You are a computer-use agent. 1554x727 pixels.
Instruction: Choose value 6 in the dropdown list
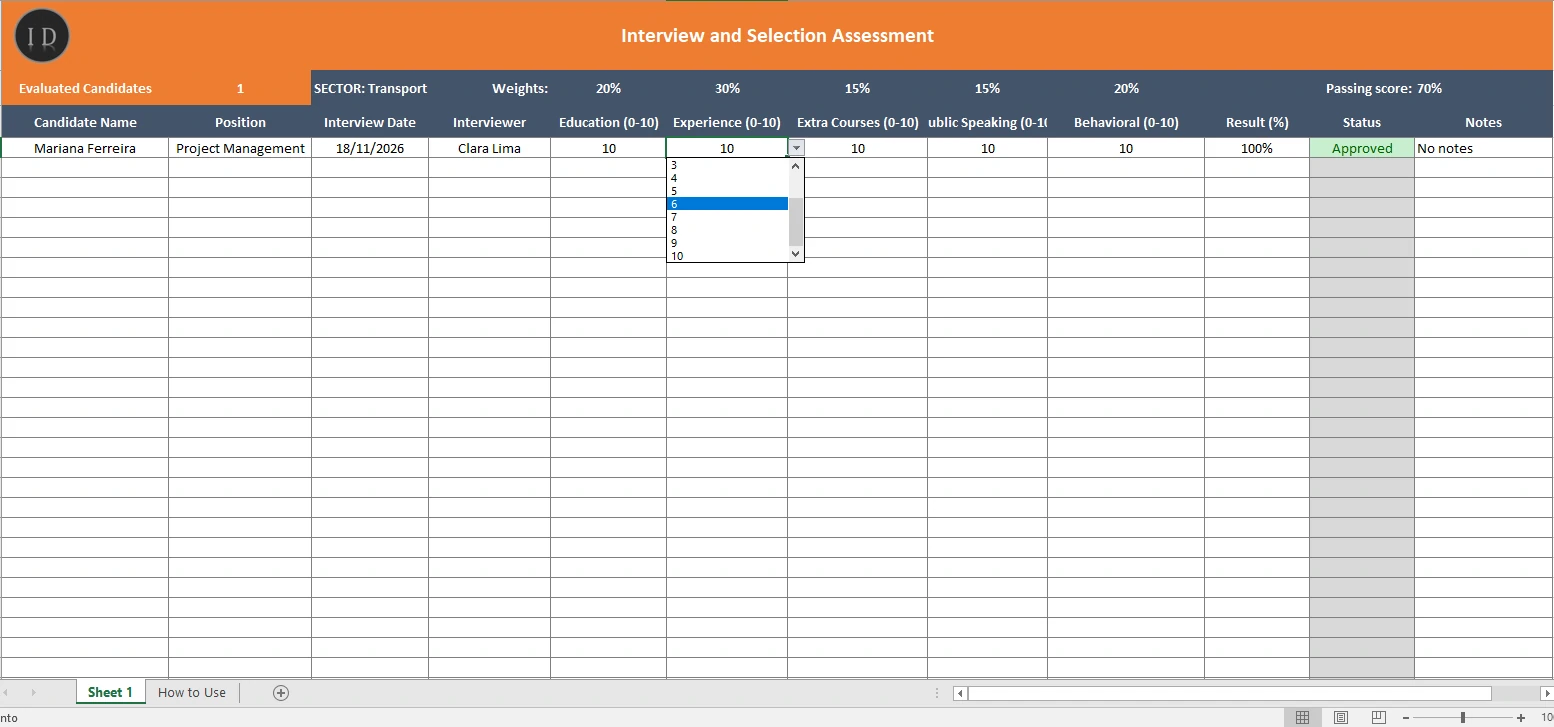click(x=727, y=204)
